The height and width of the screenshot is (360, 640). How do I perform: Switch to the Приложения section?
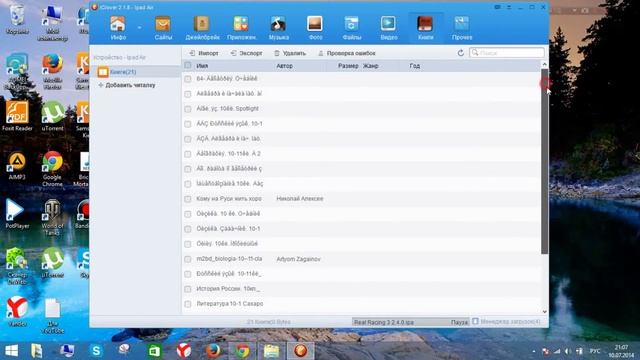tap(241, 28)
